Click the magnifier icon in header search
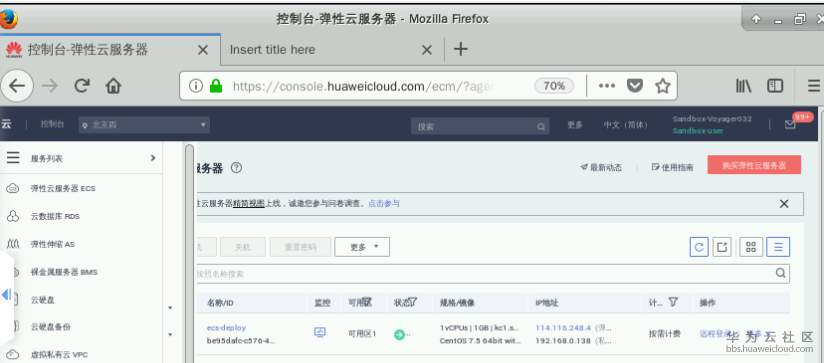The height and width of the screenshot is (363, 824). [541, 127]
